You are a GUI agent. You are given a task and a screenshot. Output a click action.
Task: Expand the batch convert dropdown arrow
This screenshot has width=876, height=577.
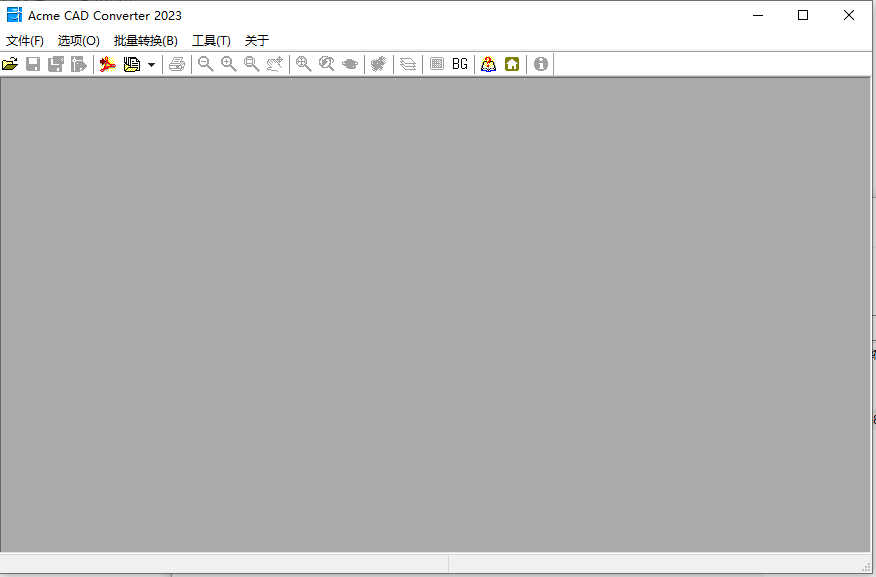151,65
